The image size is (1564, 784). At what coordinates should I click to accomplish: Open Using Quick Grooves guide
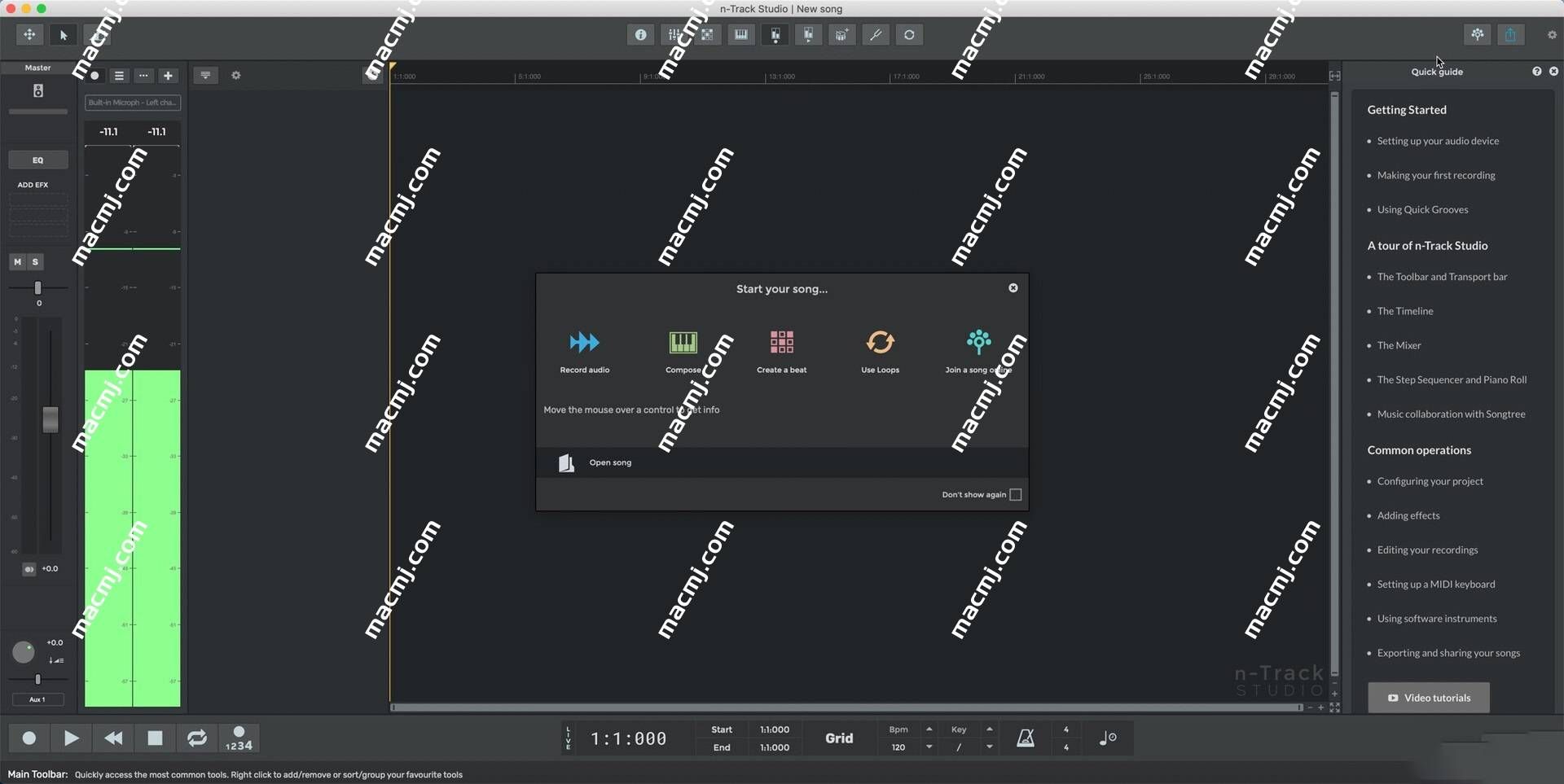click(x=1422, y=209)
